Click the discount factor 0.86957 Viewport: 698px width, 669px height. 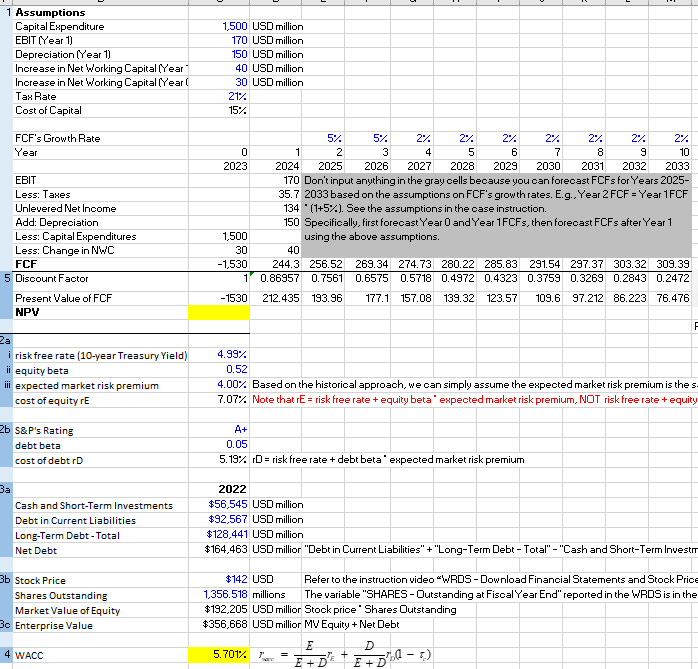(x=280, y=279)
